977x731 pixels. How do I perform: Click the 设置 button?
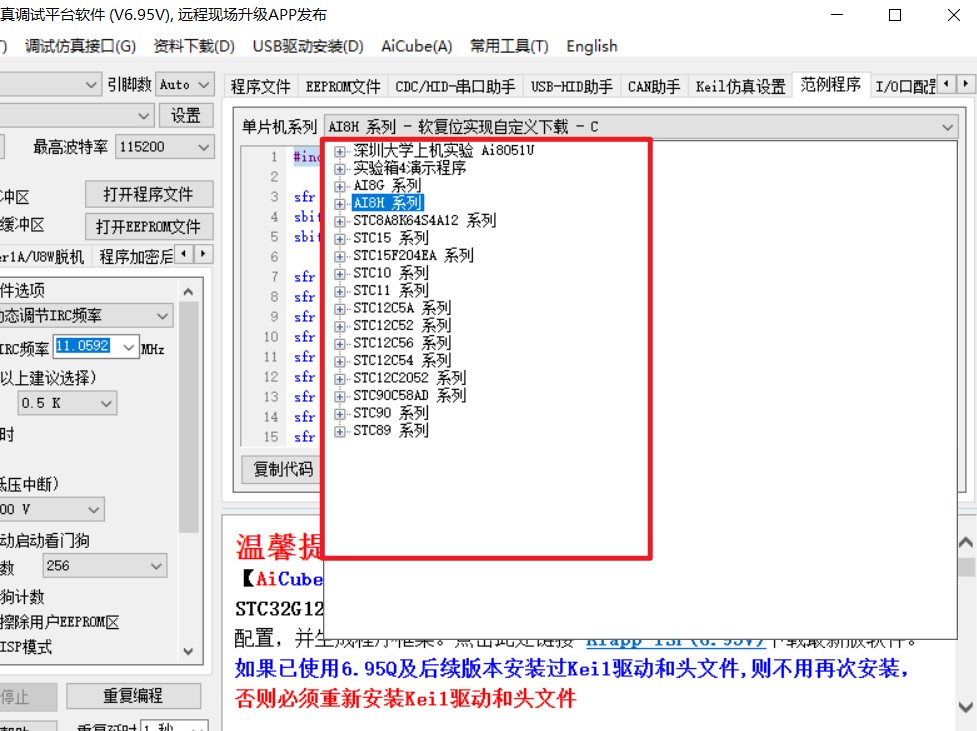pos(185,115)
